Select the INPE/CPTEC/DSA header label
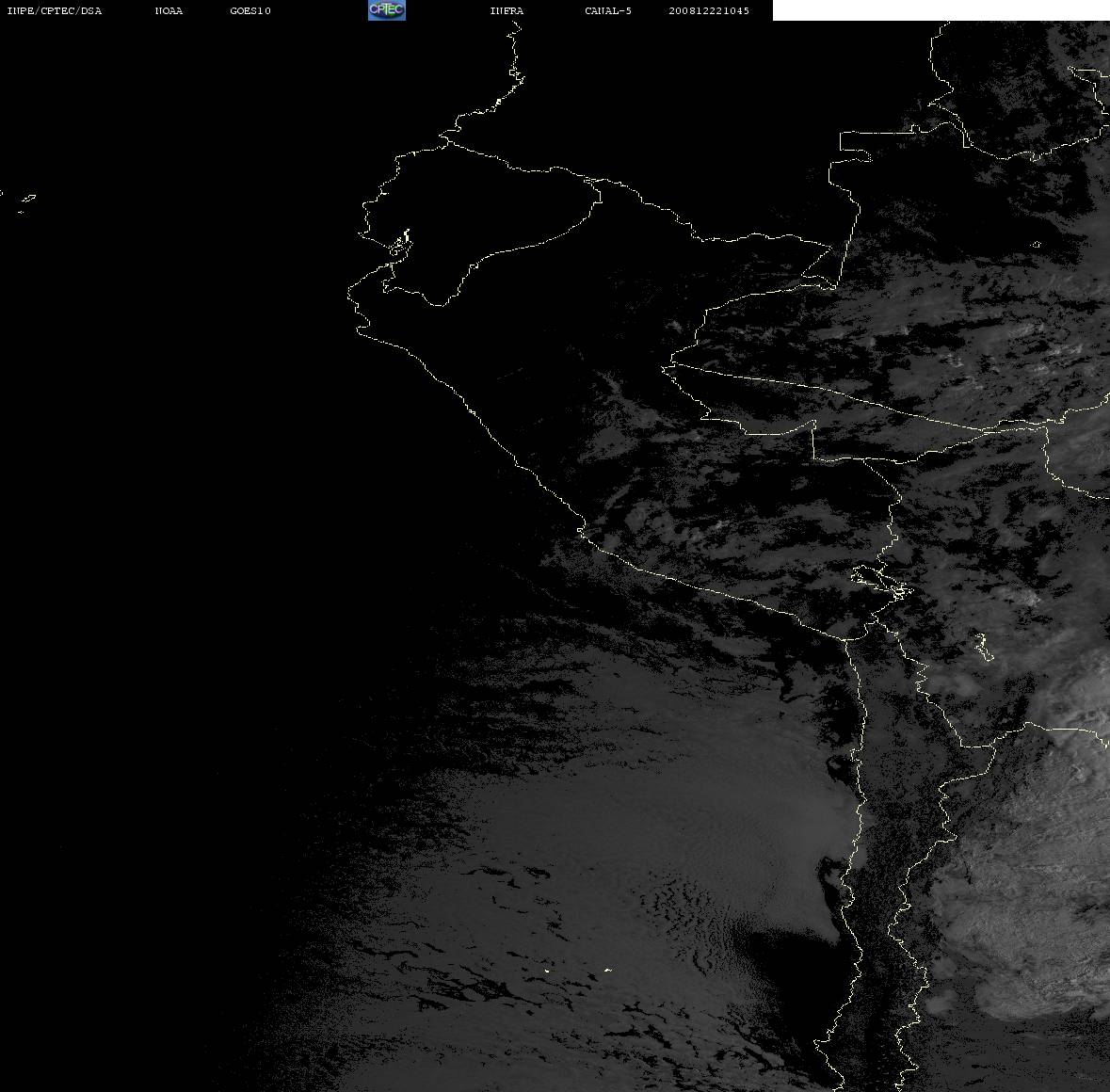The image size is (1110, 1092). point(54,10)
